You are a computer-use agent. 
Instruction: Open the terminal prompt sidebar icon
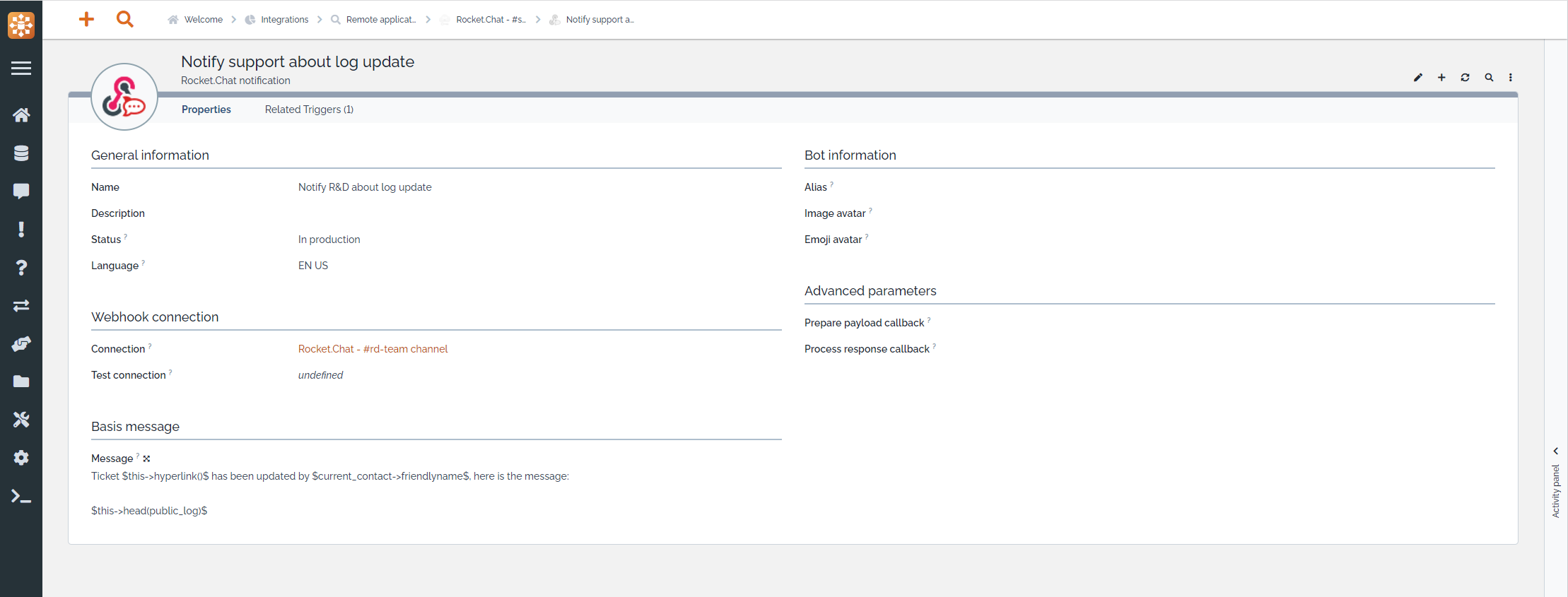[21, 497]
